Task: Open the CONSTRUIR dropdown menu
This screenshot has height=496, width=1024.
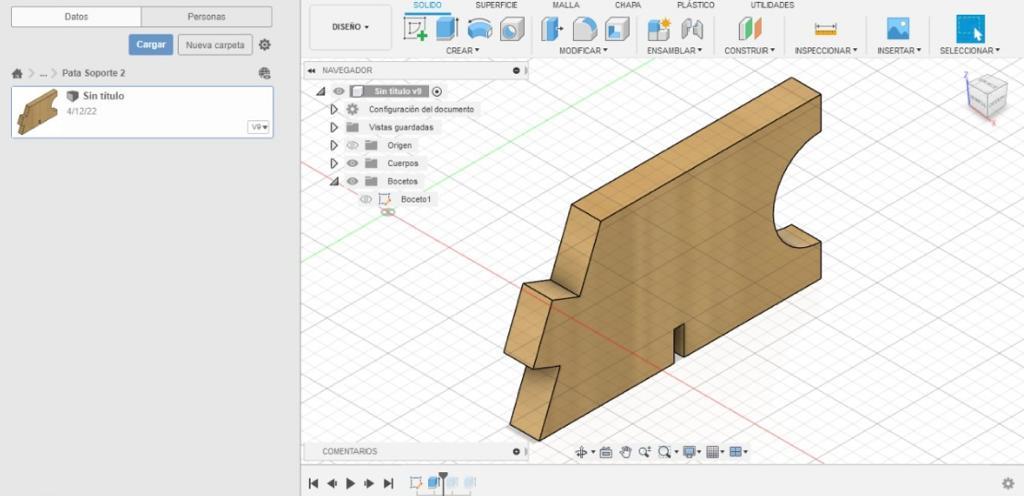Action: (750, 50)
